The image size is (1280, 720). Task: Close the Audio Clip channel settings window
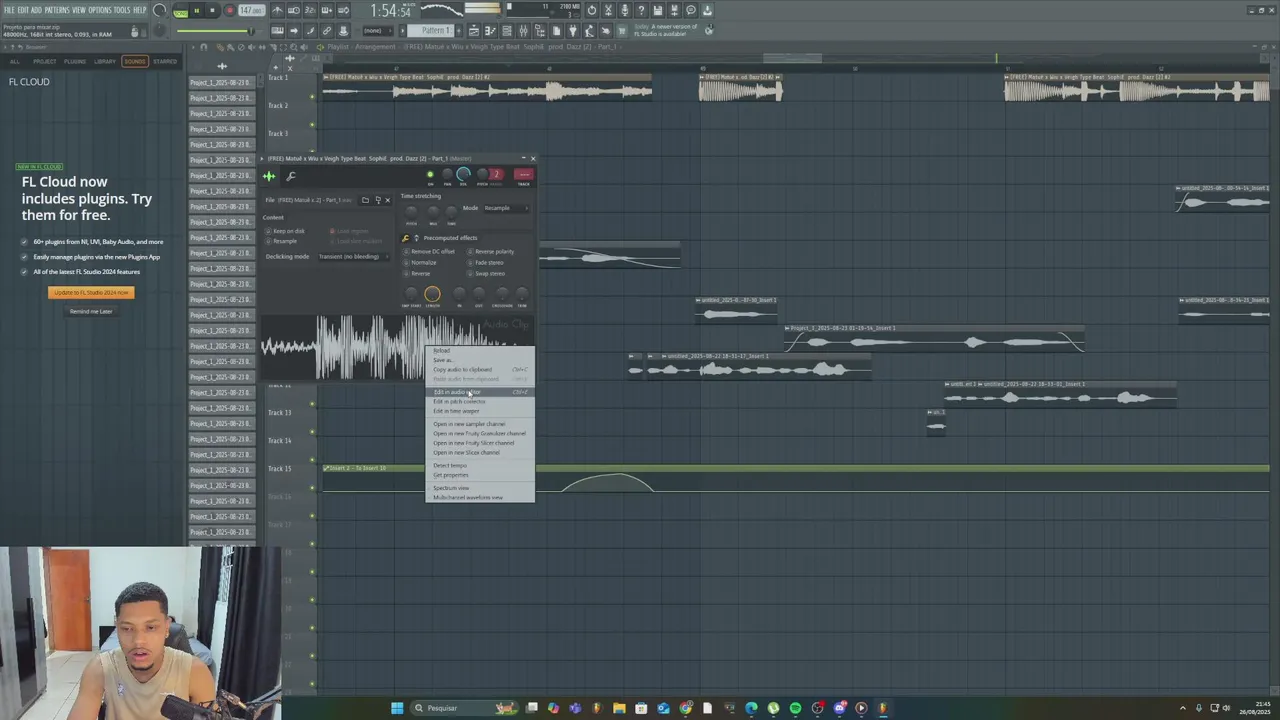coord(533,158)
